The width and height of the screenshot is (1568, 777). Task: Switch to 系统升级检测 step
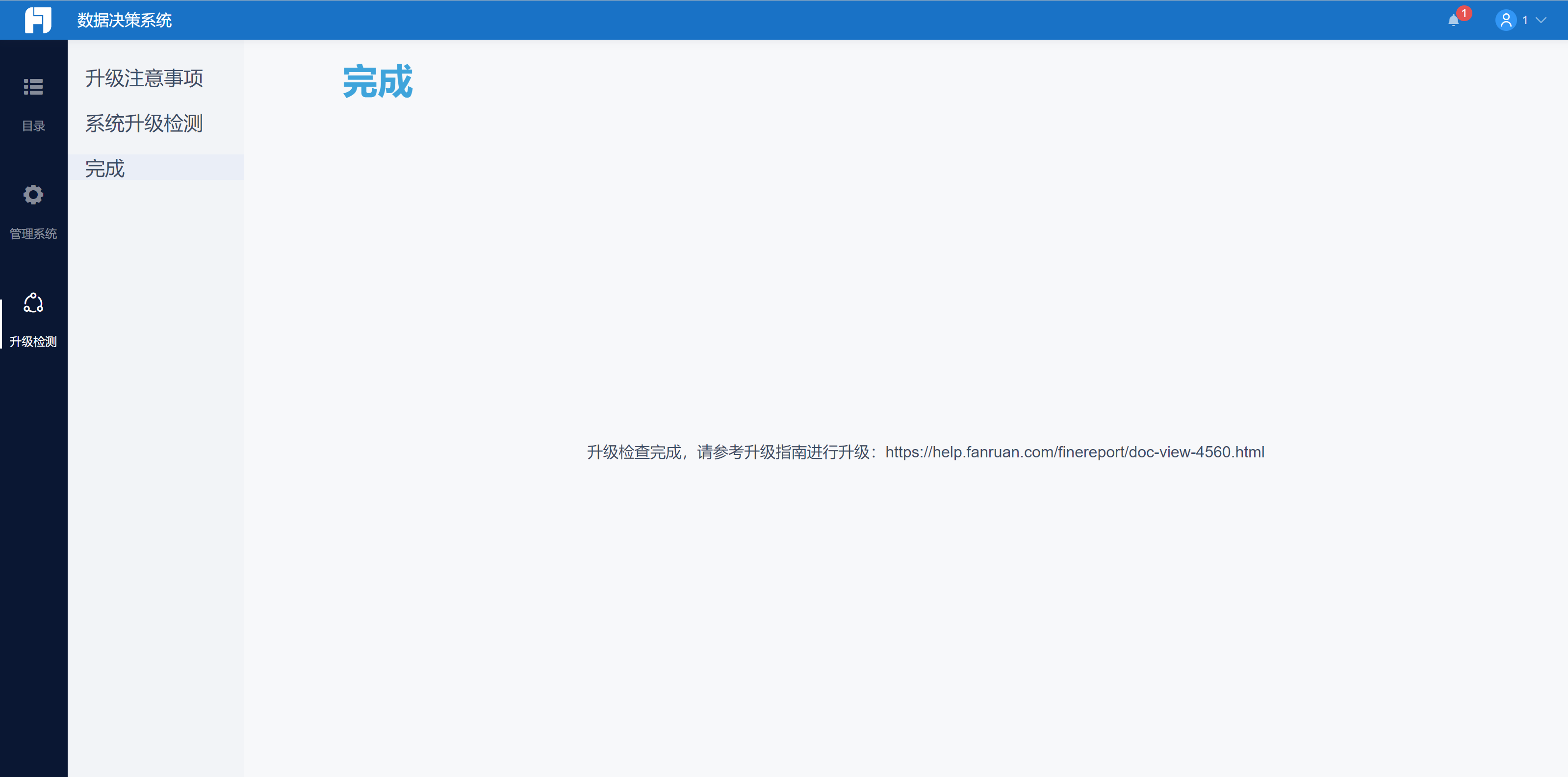pyautogui.click(x=144, y=124)
